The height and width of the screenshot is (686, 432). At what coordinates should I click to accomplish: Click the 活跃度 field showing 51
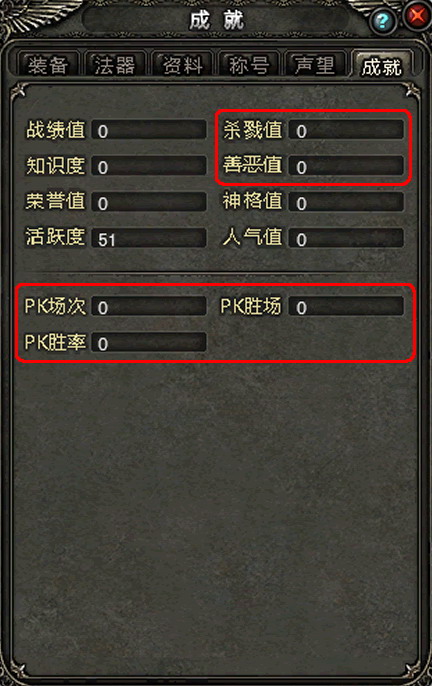click(149, 238)
